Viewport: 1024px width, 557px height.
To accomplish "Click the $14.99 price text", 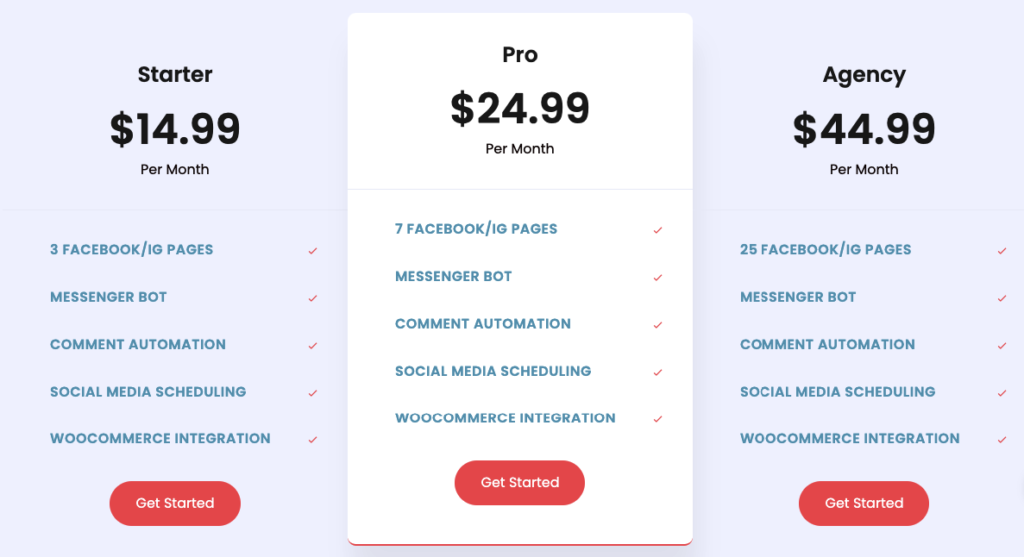I will click(x=175, y=129).
